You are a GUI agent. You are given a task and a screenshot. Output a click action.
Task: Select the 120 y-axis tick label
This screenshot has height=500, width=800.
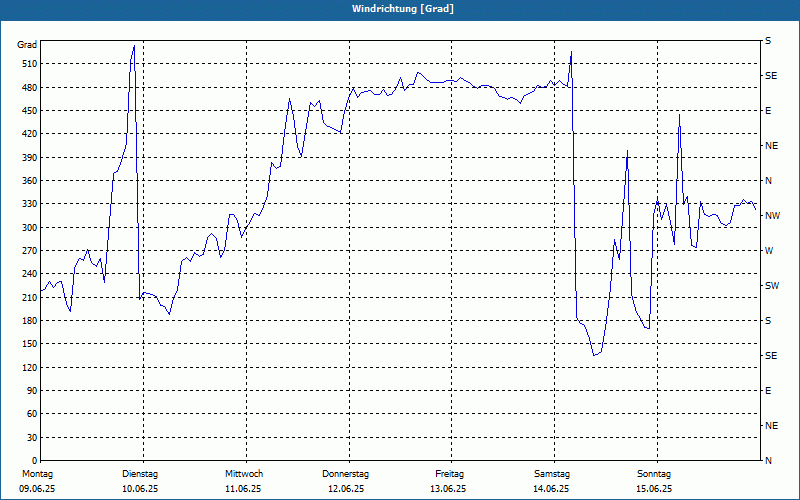pyautogui.click(x=30, y=367)
